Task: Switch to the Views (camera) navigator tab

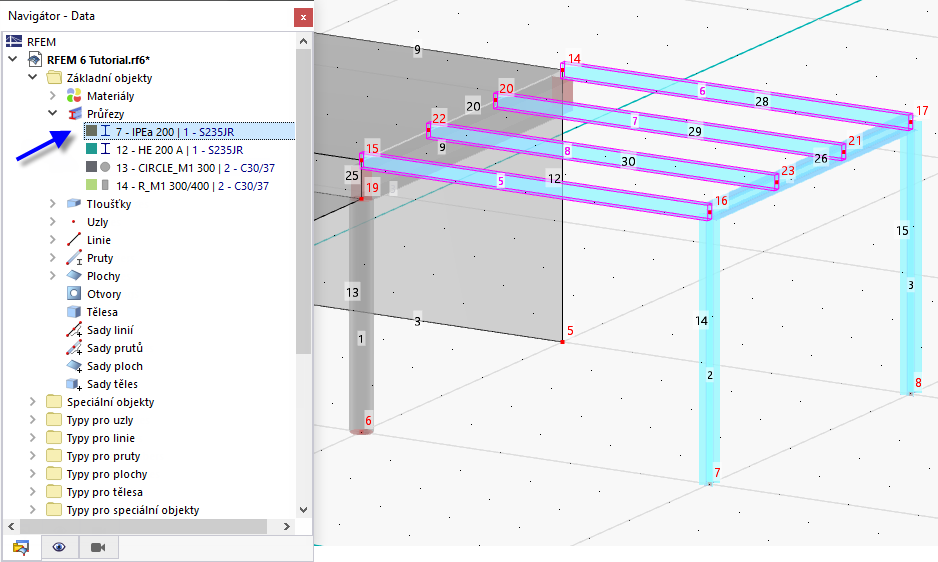Action: pos(98,547)
